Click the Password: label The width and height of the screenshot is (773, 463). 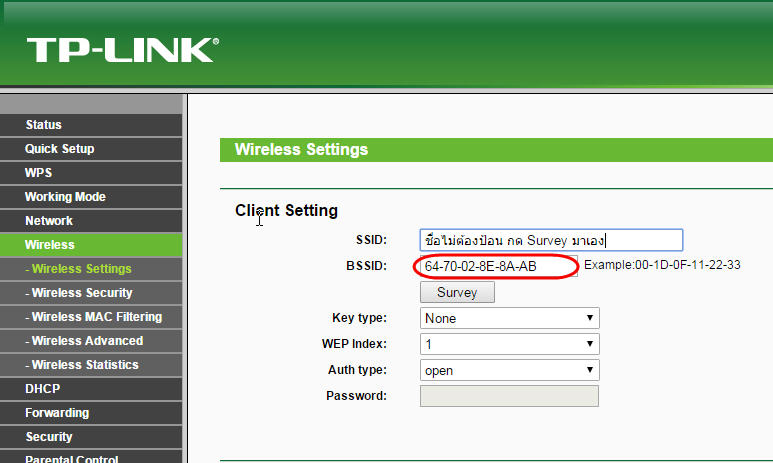pyautogui.click(x=356, y=396)
